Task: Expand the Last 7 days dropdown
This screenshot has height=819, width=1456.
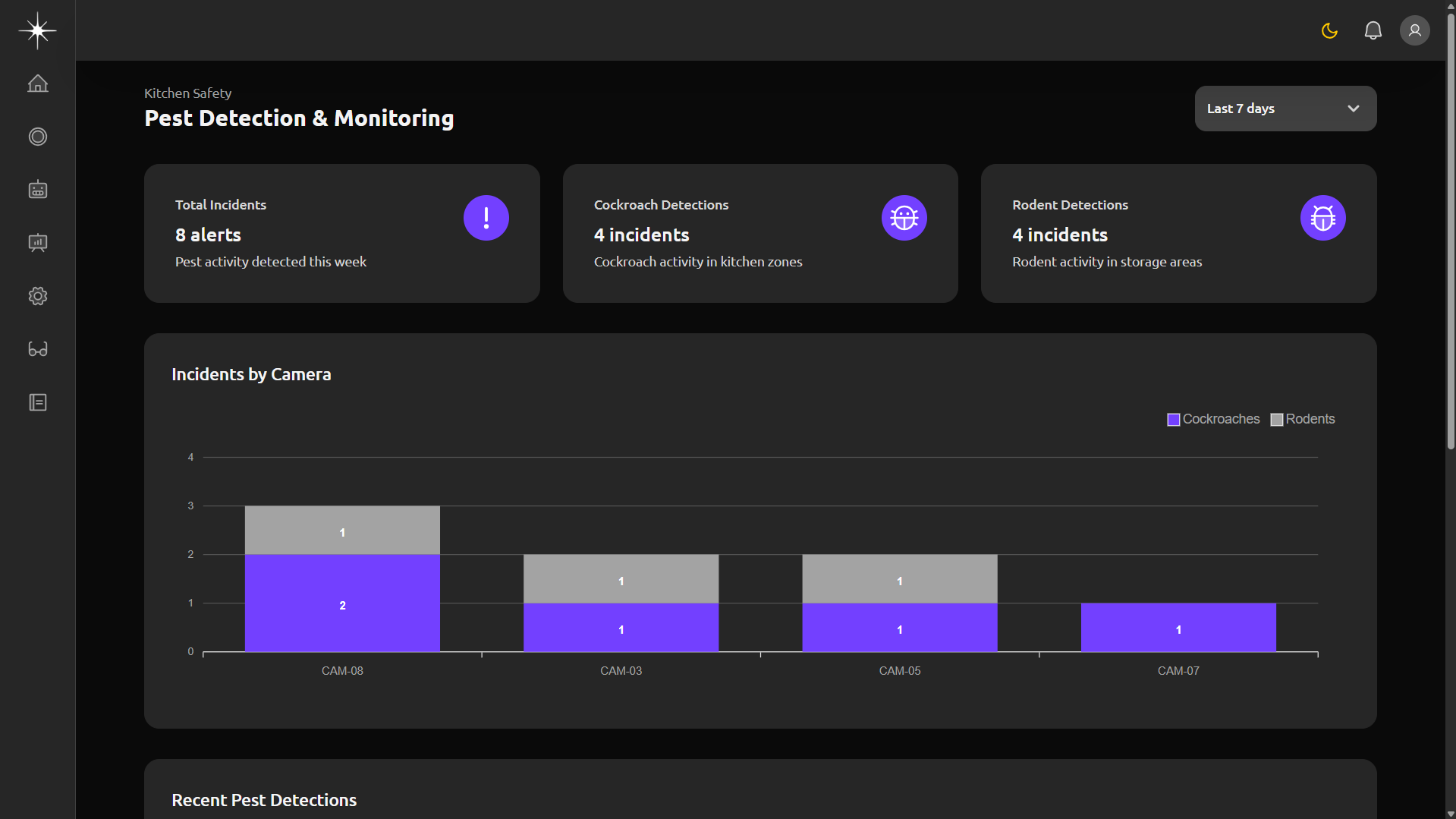Action: coord(1285,109)
